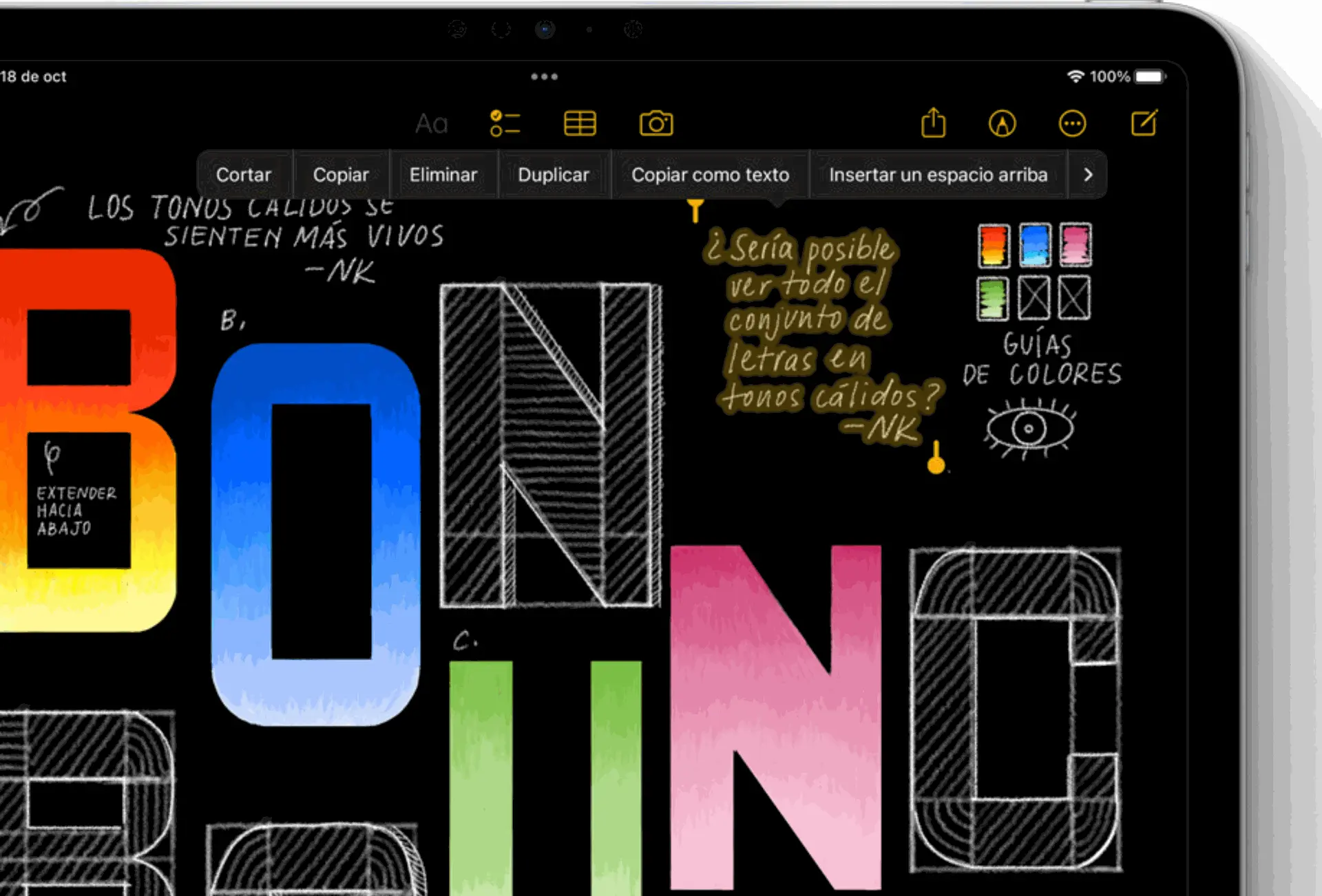The height and width of the screenshot is (896, 1322).
Task: Toggle the Markup pen tool icon
Action: (x=1002, y=124)
